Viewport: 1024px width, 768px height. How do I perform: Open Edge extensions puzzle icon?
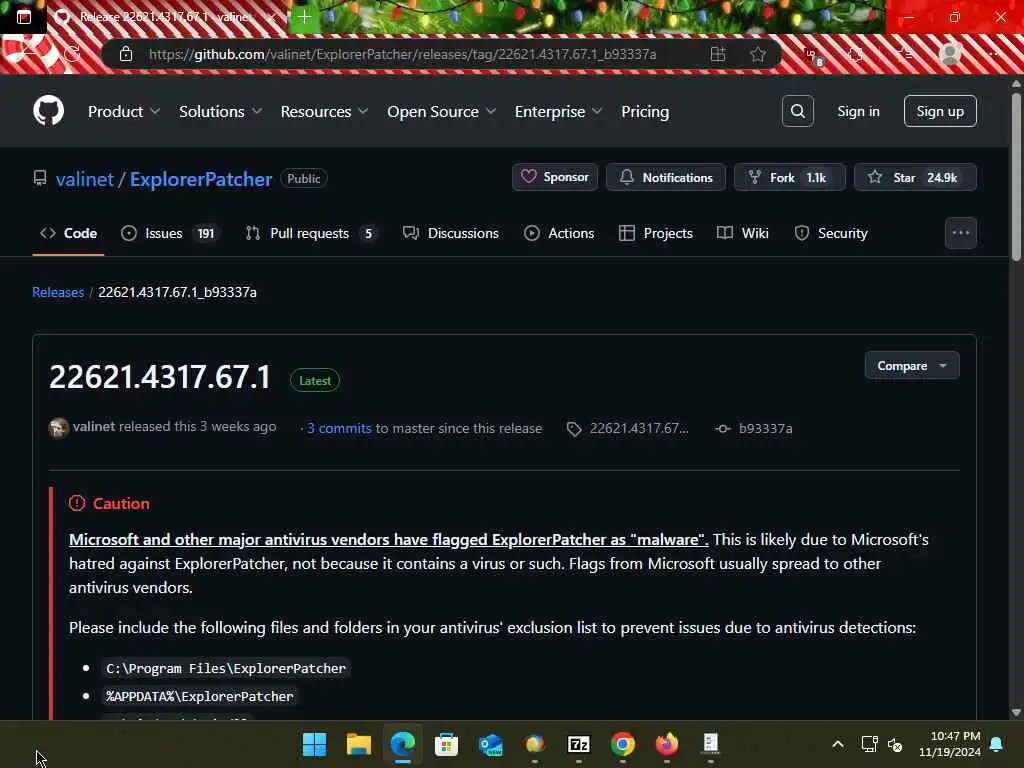click(x=855, y=54)
